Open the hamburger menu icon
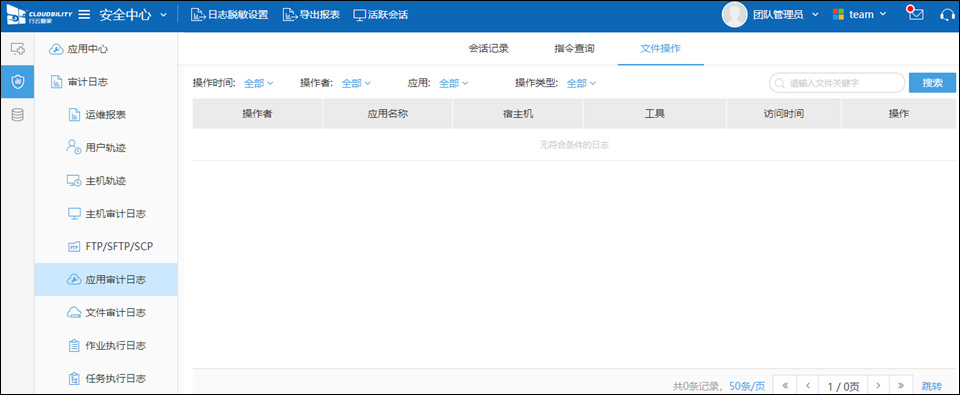 point(84,15)
